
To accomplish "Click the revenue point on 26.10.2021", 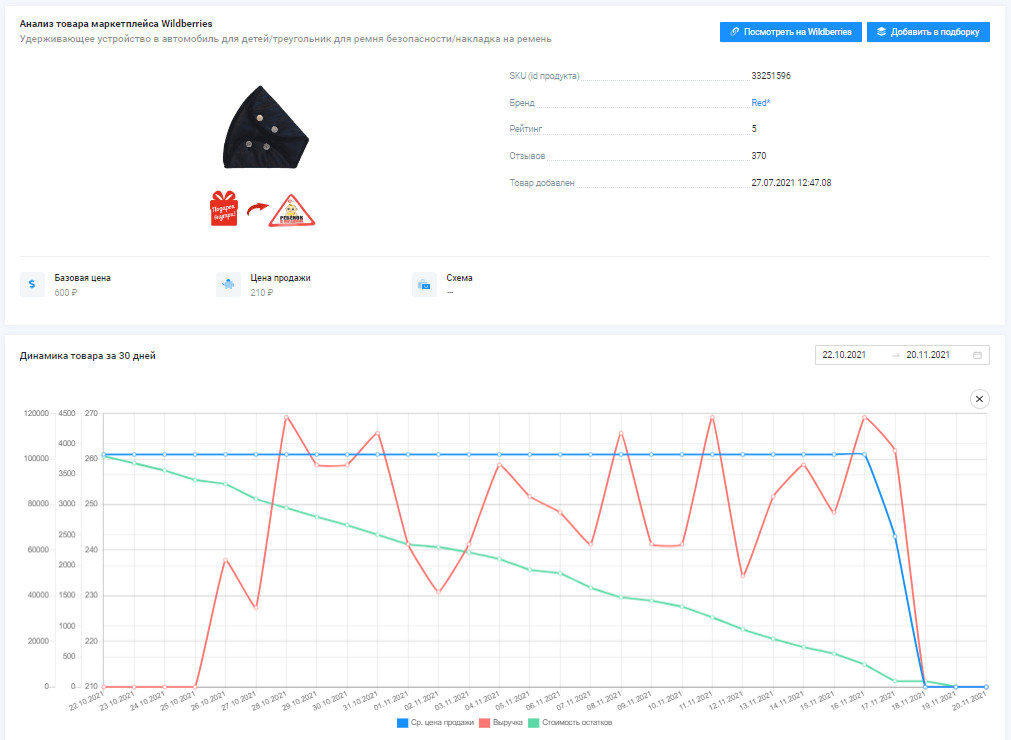I will [x=225, y=560].
